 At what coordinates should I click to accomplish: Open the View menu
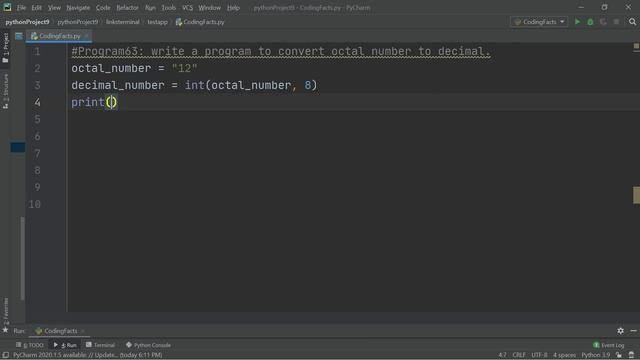coord(54,8)
